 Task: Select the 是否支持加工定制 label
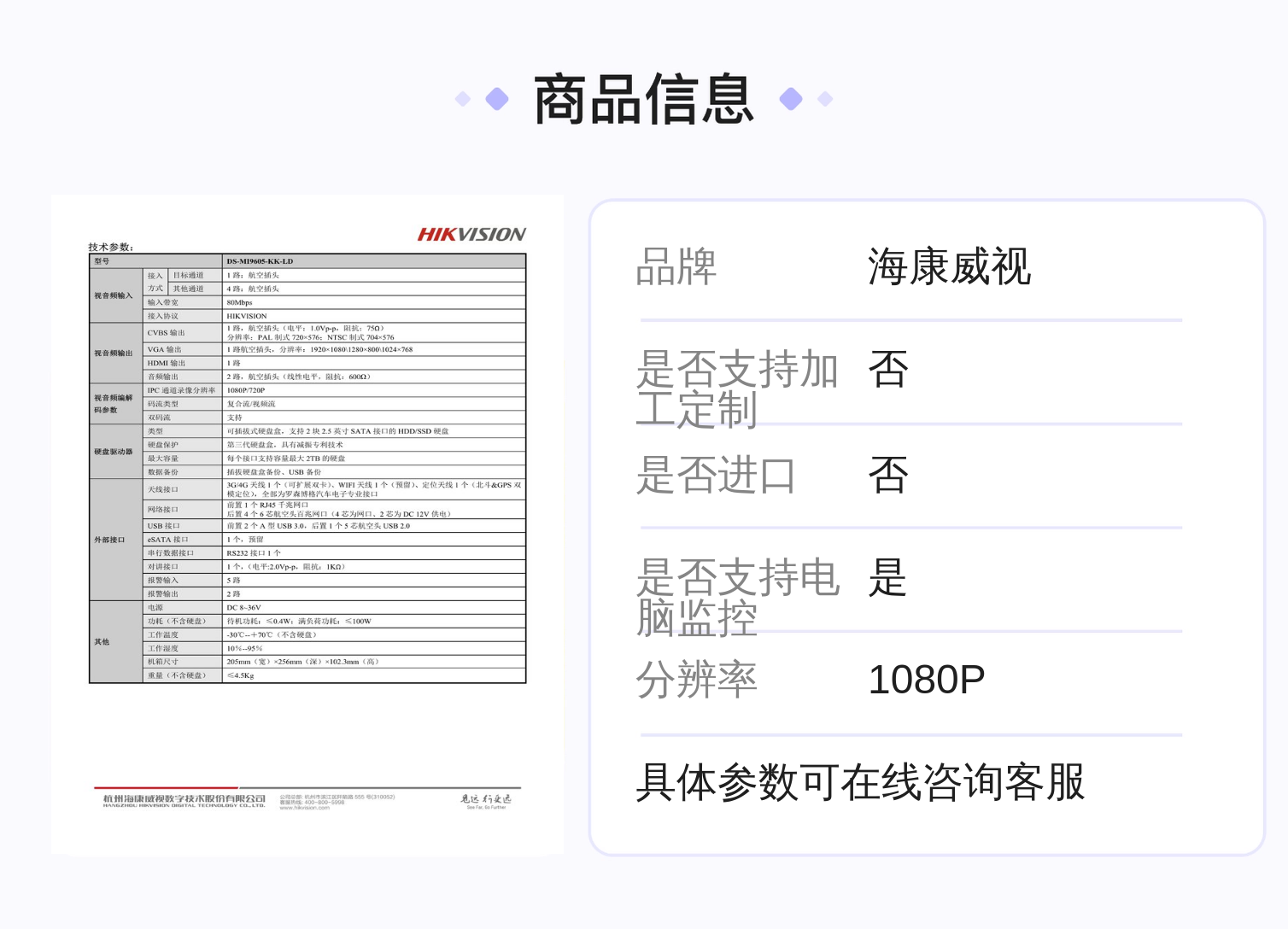[x=737, y=389]
